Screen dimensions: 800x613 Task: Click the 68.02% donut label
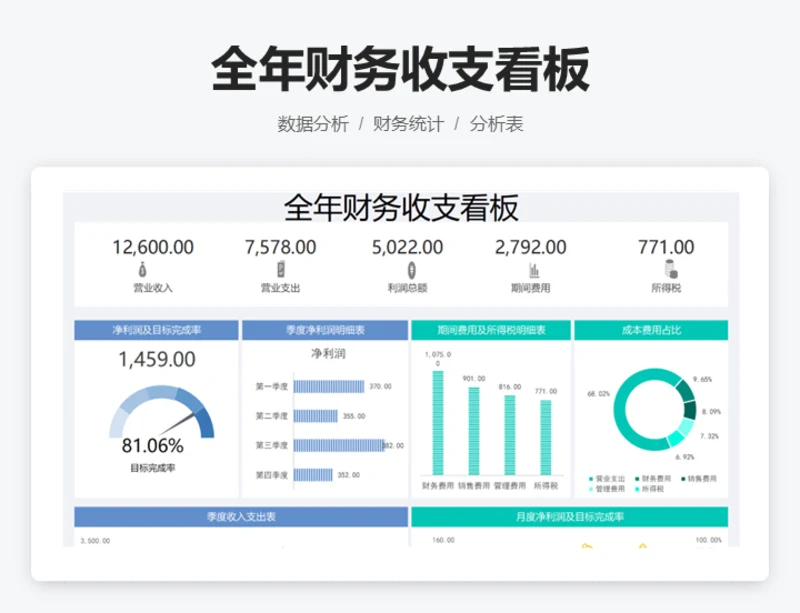pos(598,394)
